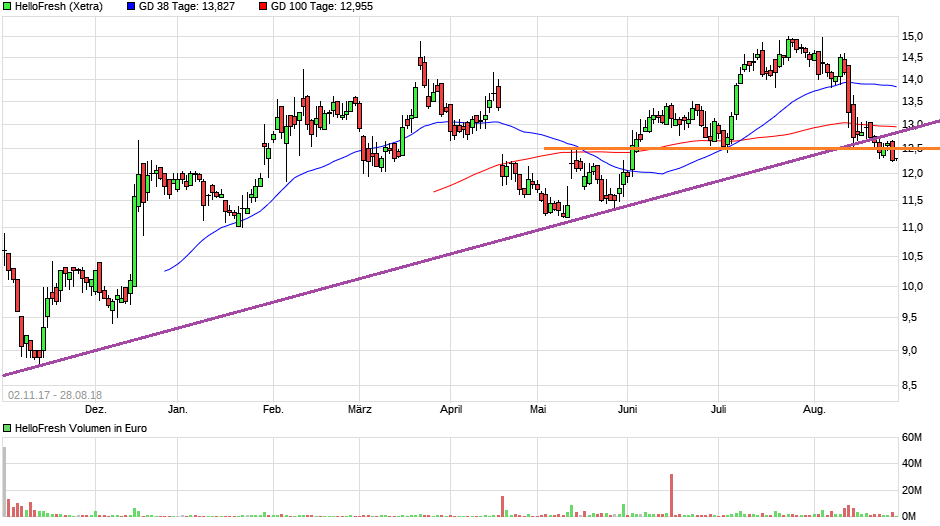
Task: Click the tallest red volume bar in June
Action: click(672, 496)
